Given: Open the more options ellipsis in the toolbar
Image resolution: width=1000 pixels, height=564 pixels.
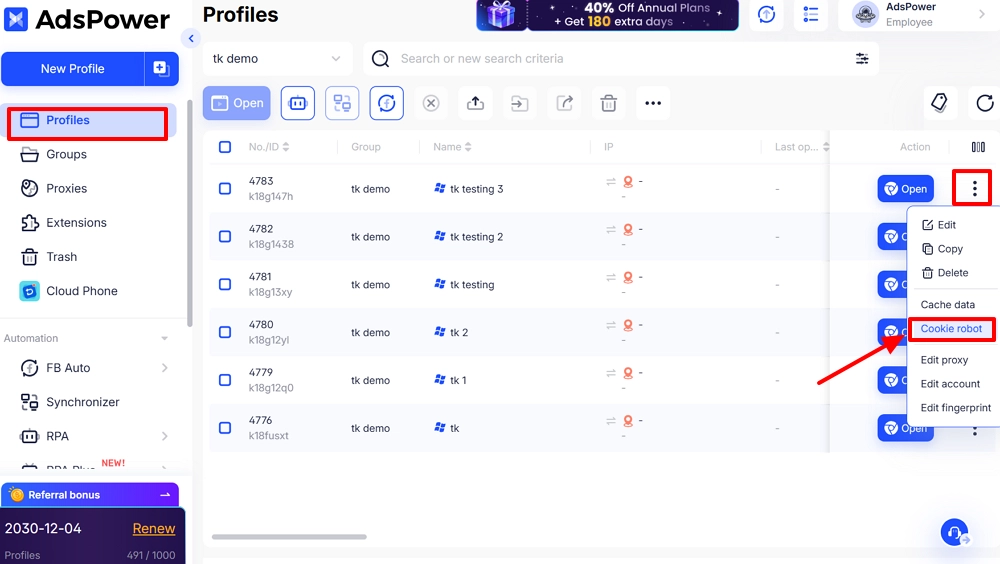Looking at the screenshot, I should (653, 103).
